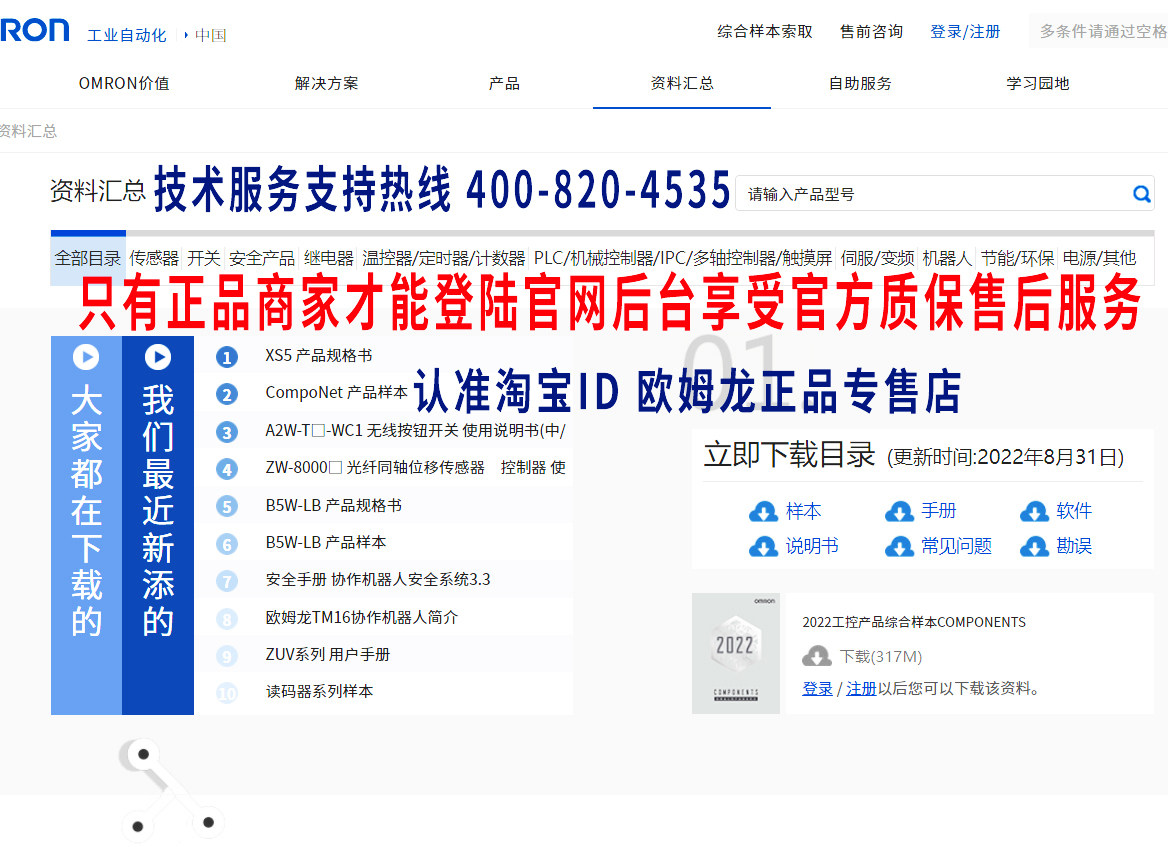Open OMRON价值 menu

tap(124, 83)
